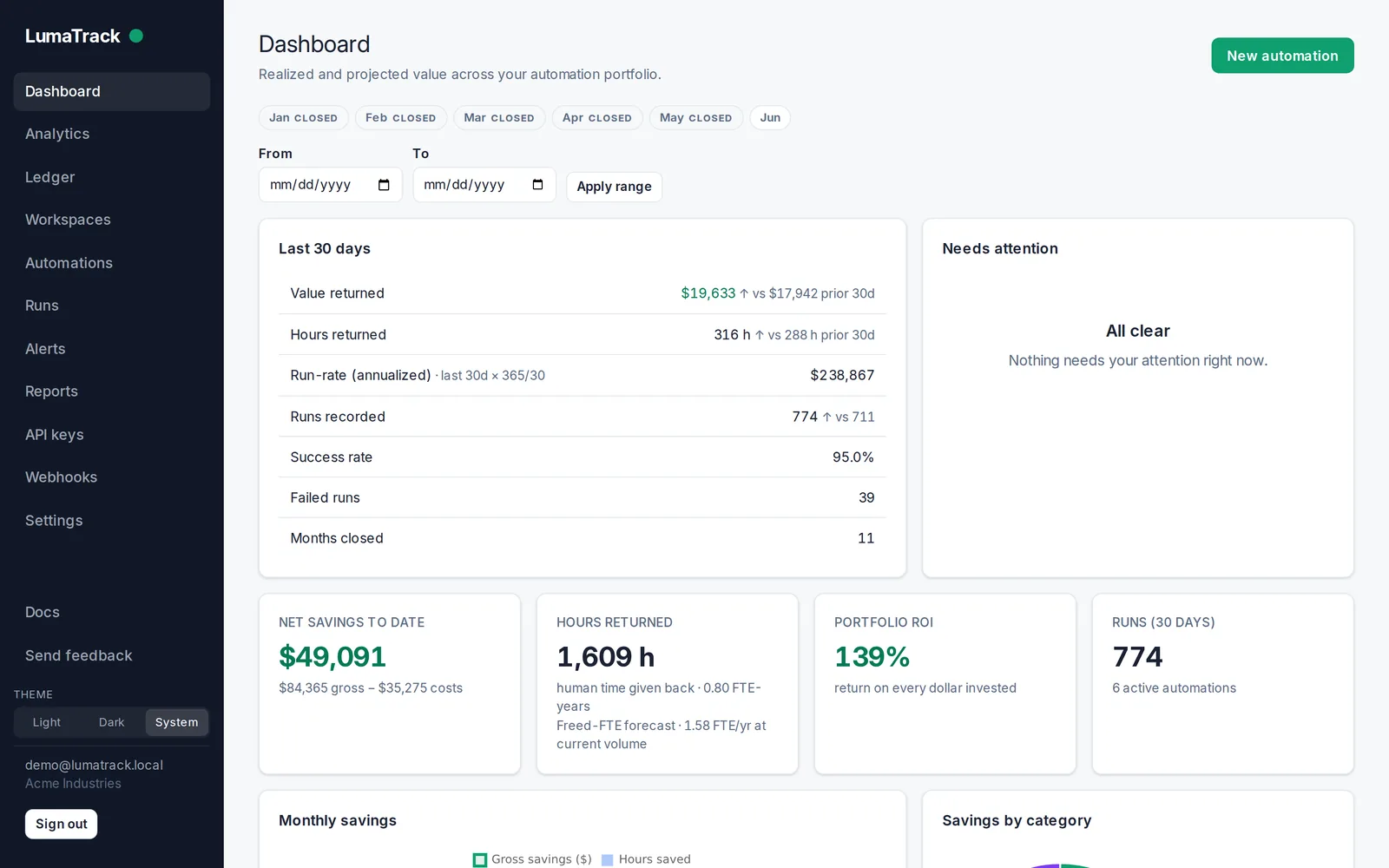Click the Sign out button
The height and width of the screenshot is (868, 1389).
61,824
